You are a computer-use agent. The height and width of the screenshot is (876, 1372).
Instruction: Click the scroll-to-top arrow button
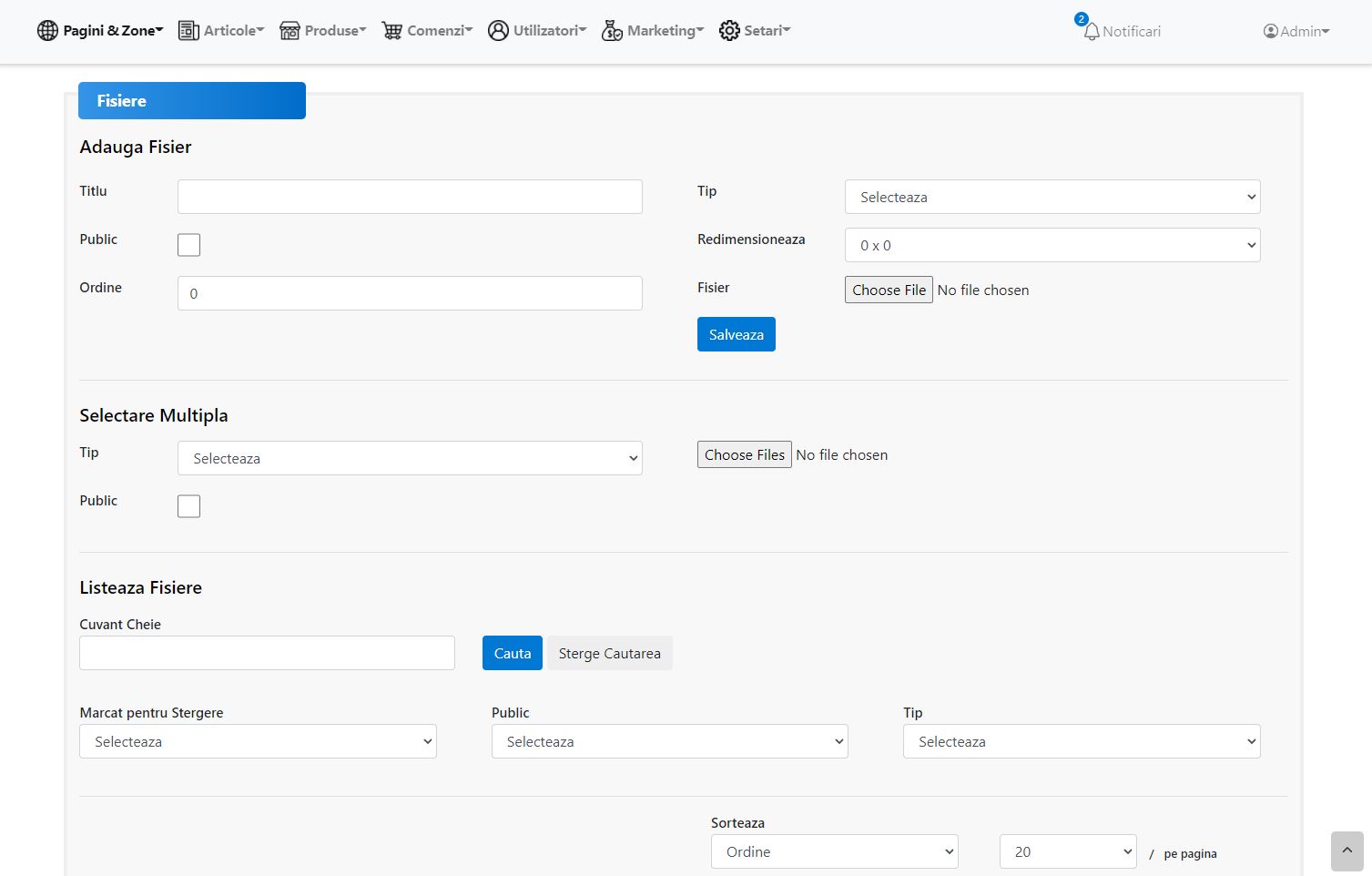point(1347,851)
